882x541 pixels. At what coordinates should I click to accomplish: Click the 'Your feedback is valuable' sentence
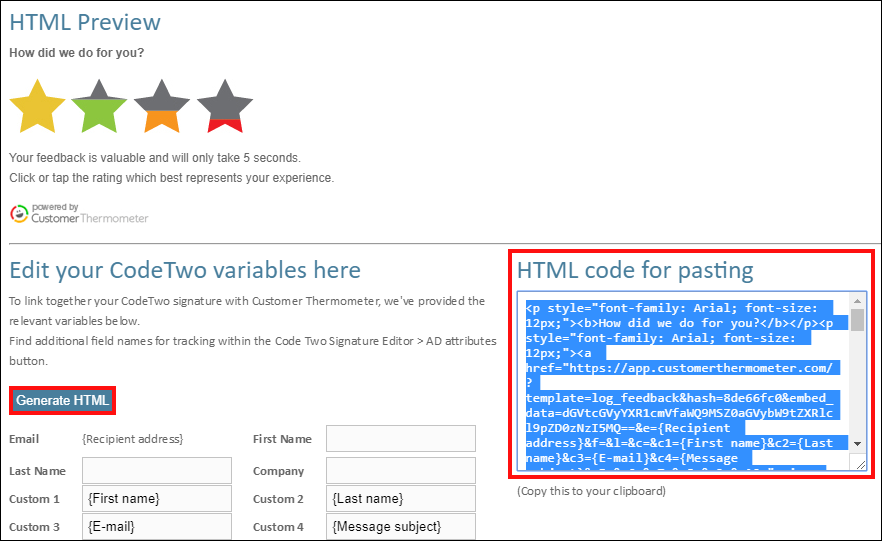point(155,158)
